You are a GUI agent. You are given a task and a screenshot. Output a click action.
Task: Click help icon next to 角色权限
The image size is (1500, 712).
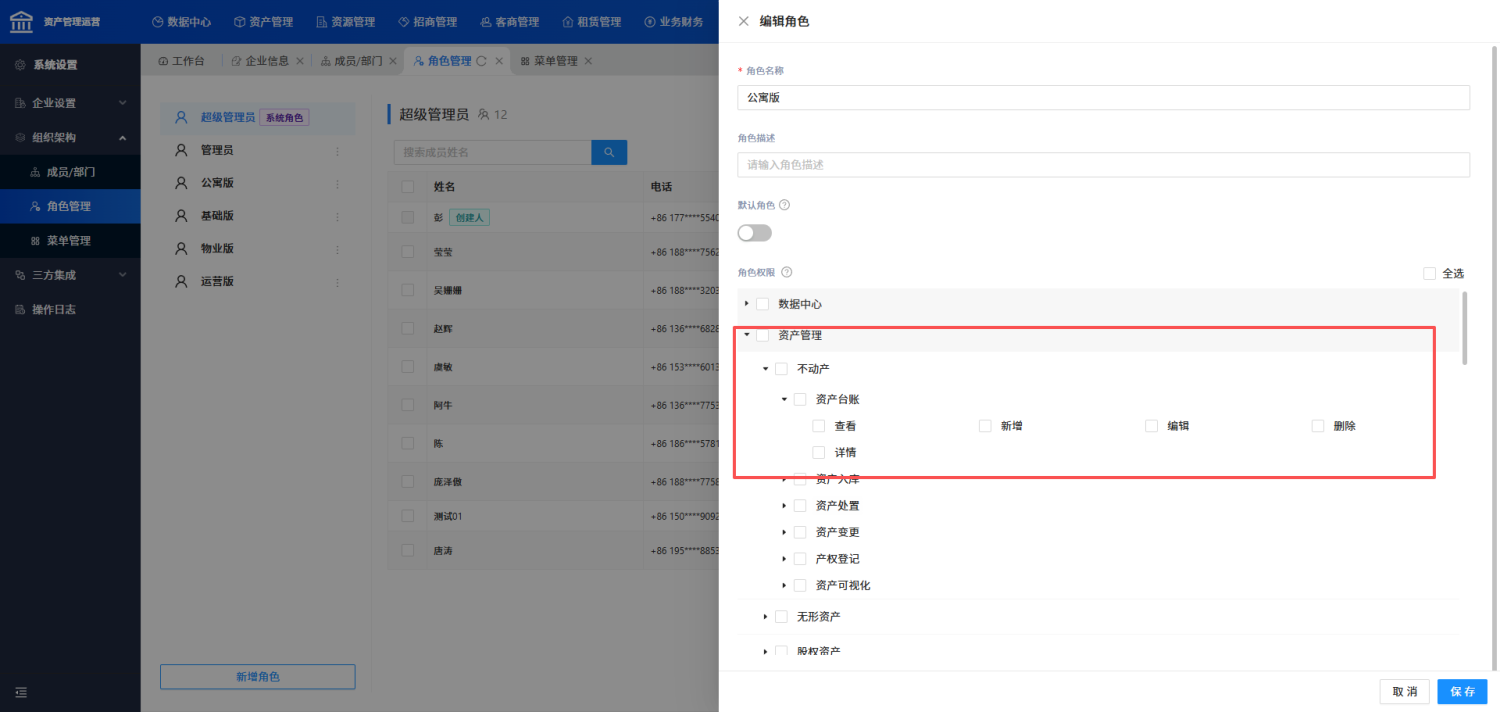pyautogui.click(x=786, y=272)
